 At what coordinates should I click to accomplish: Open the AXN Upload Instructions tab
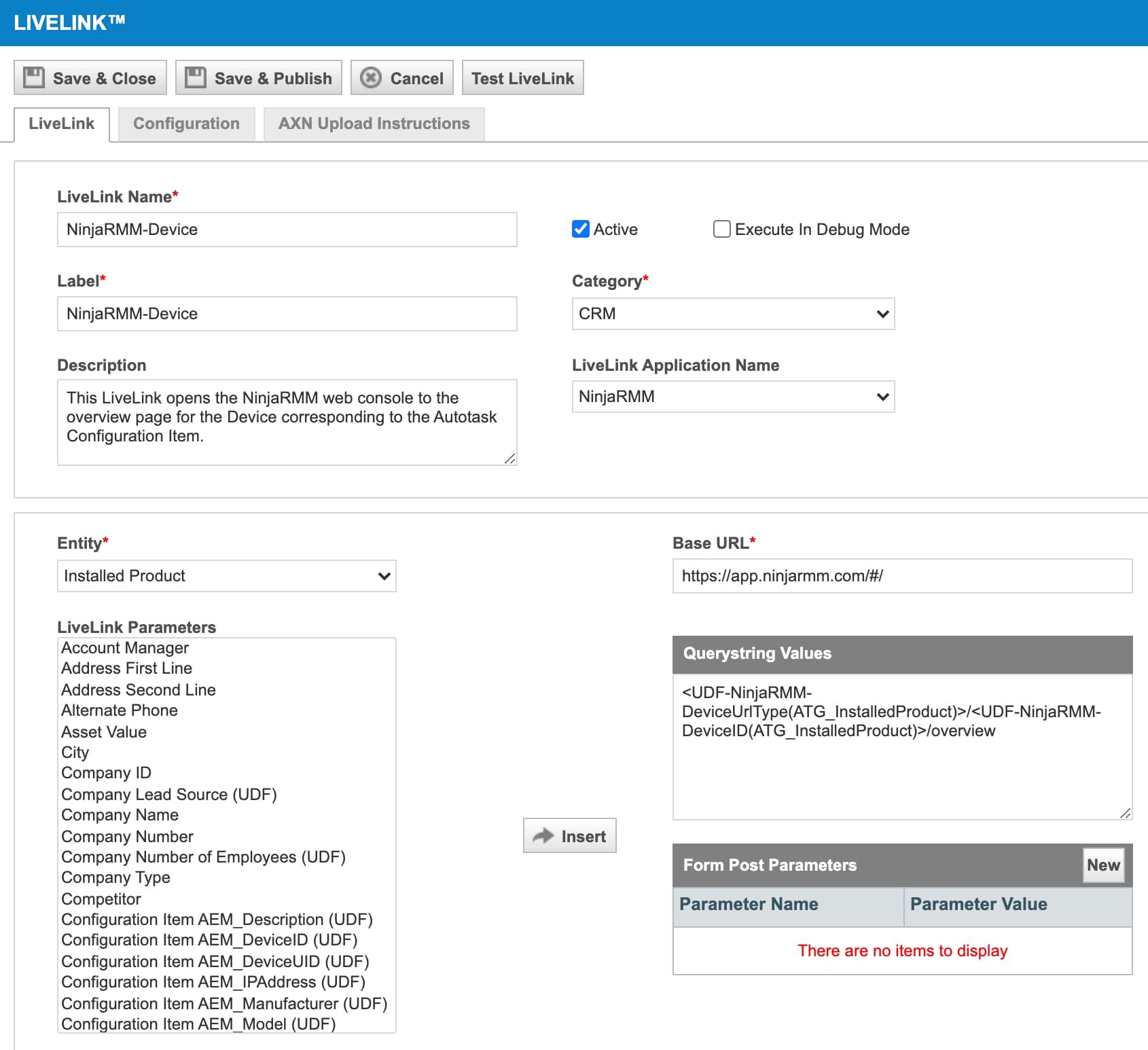[374, 124]
